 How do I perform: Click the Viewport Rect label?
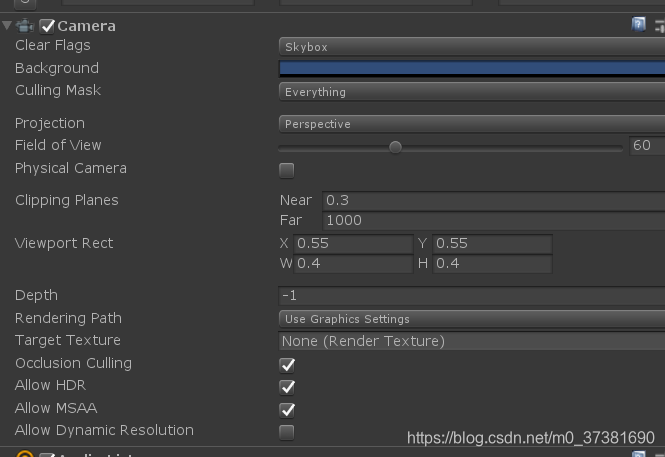64,243
